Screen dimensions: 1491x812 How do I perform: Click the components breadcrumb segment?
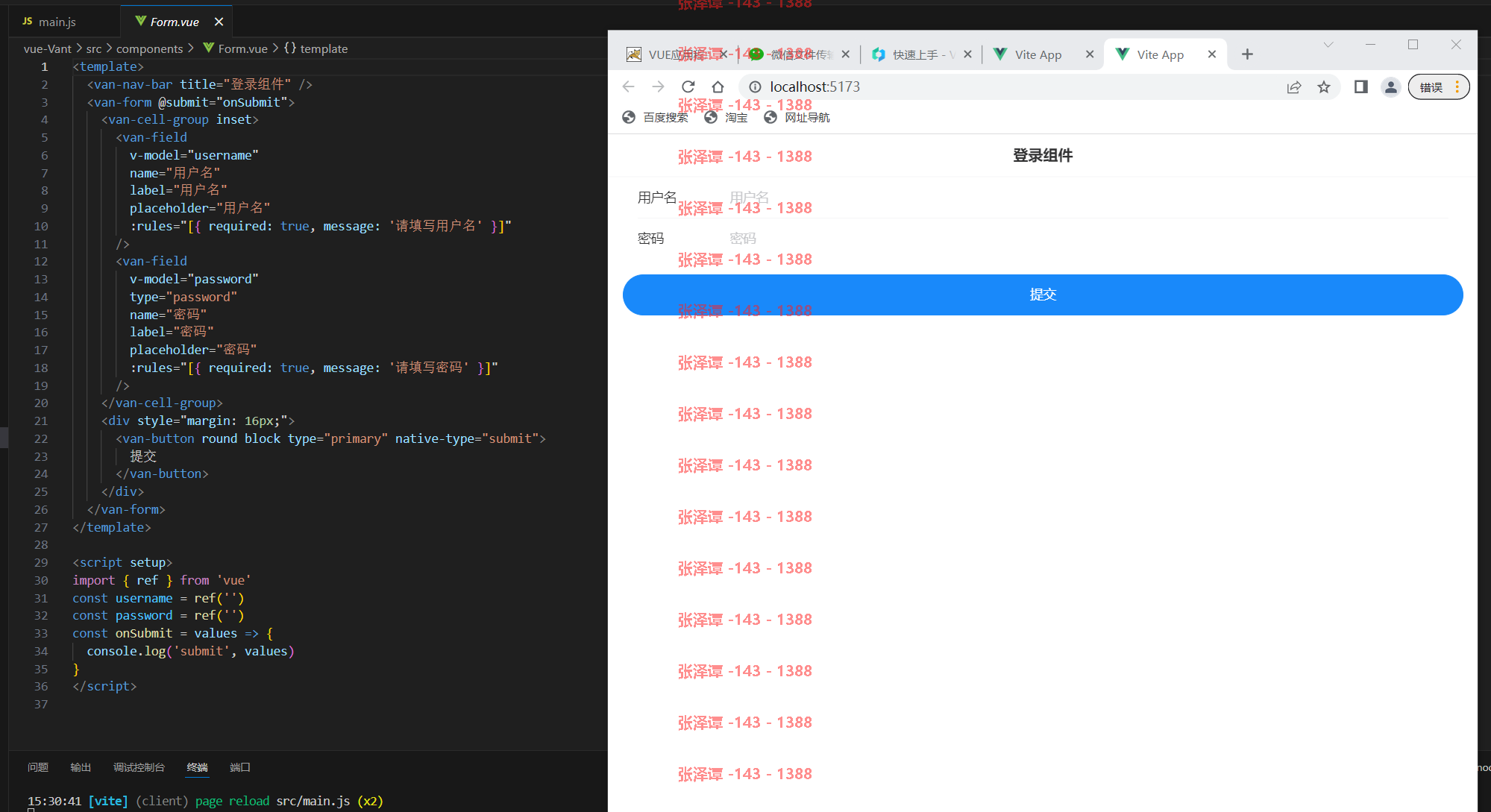[x=149, y=48]
